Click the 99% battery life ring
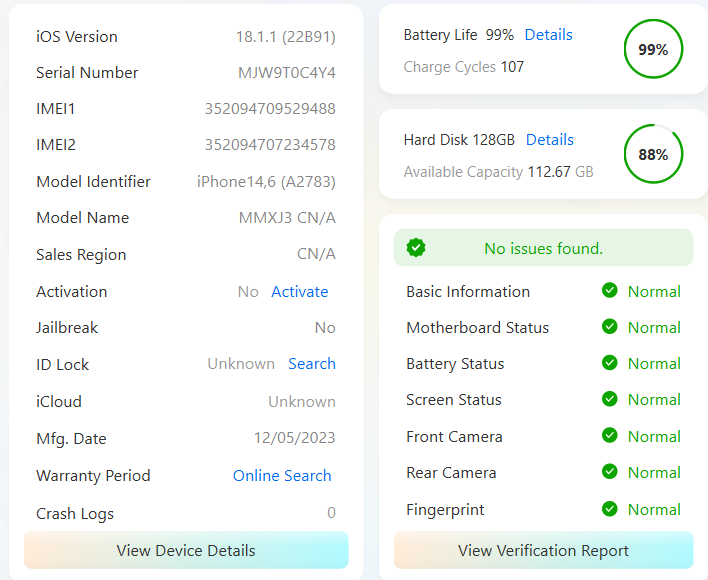 653,49
